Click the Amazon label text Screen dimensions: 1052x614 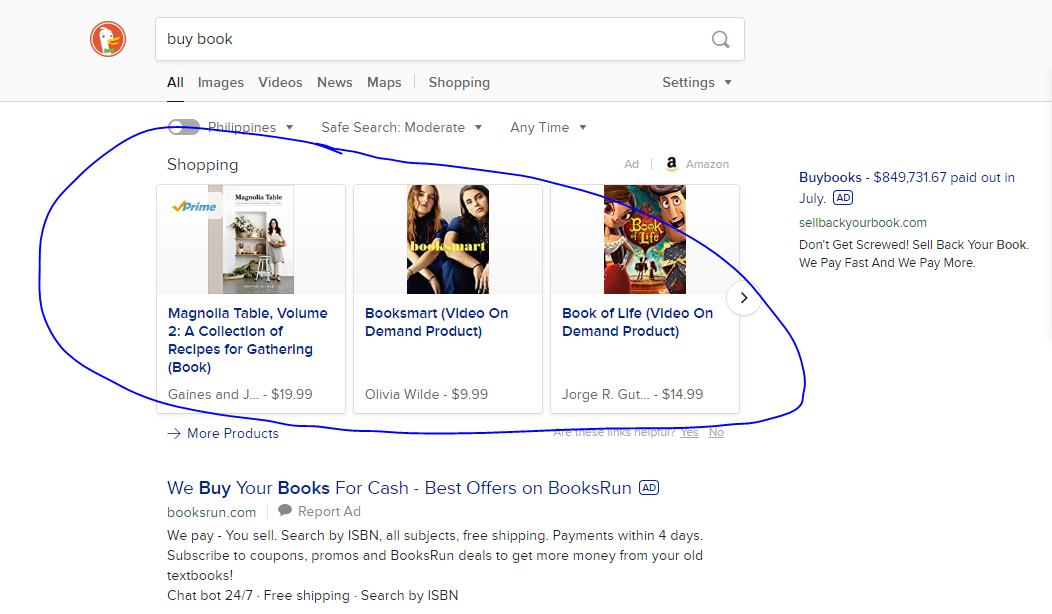(x=707, y=164)
